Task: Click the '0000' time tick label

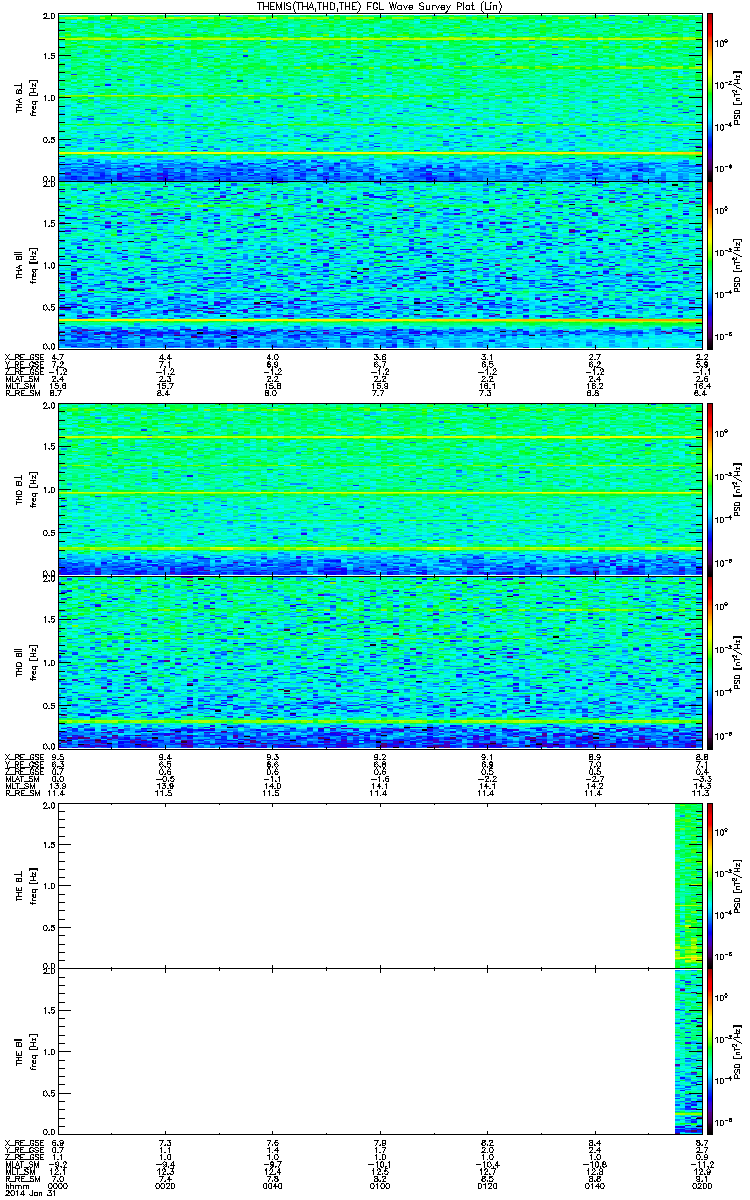Action: [58, 1186]
